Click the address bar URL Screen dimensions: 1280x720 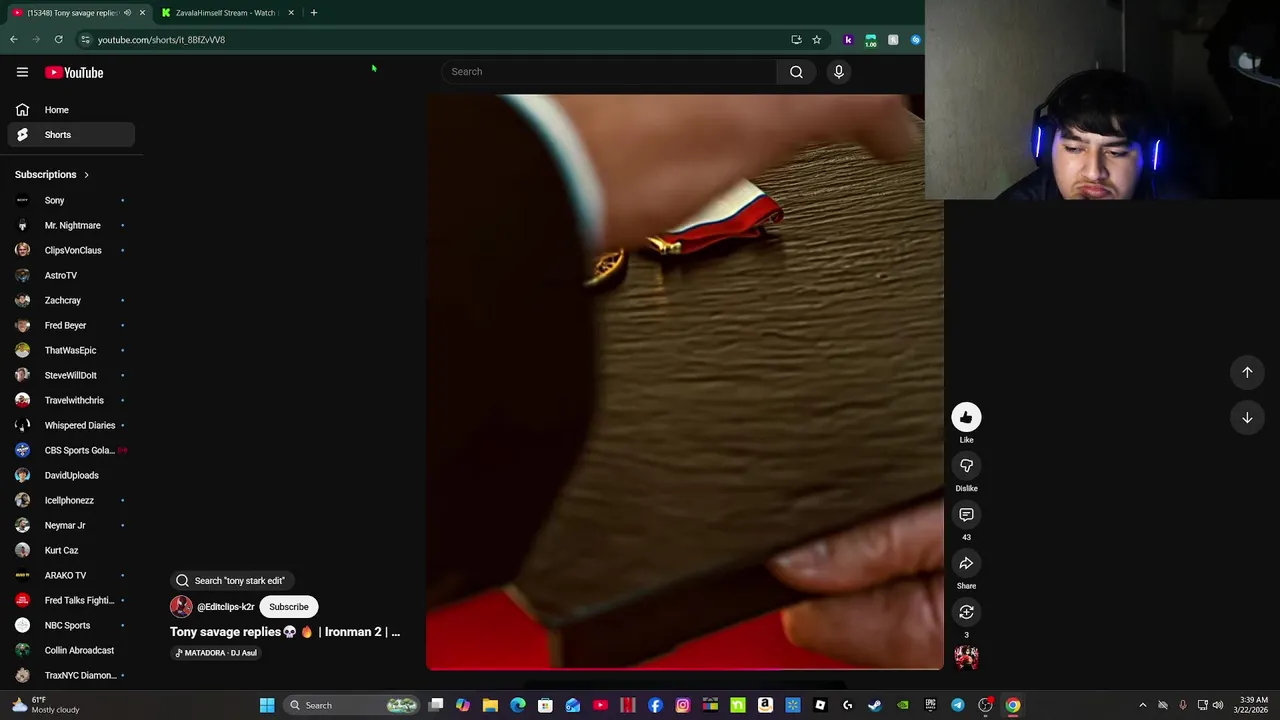[x=161, y=40]
